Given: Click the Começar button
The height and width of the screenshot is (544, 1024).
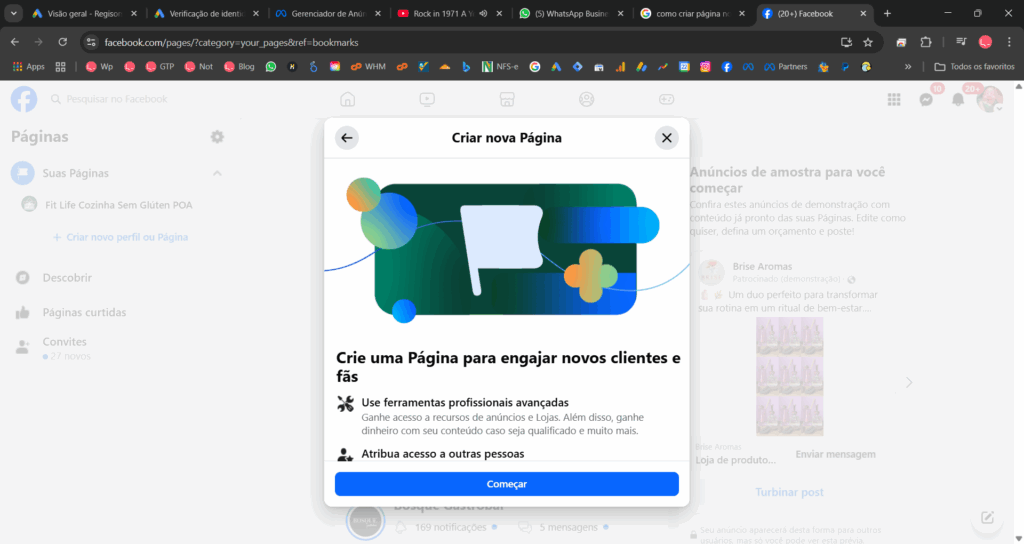Looking at the screenshot, I should (x=507, y=484).
